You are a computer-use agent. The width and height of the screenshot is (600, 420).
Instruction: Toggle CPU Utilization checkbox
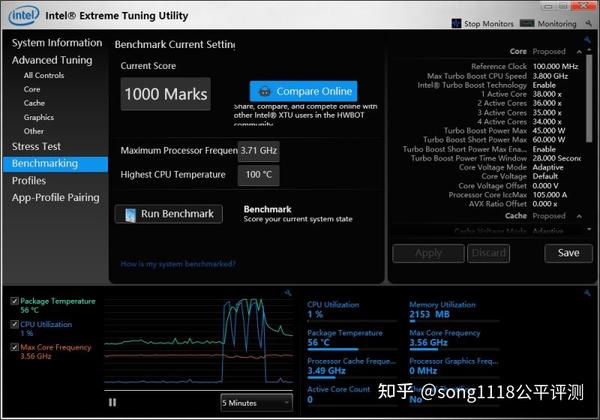coord(15,324)
